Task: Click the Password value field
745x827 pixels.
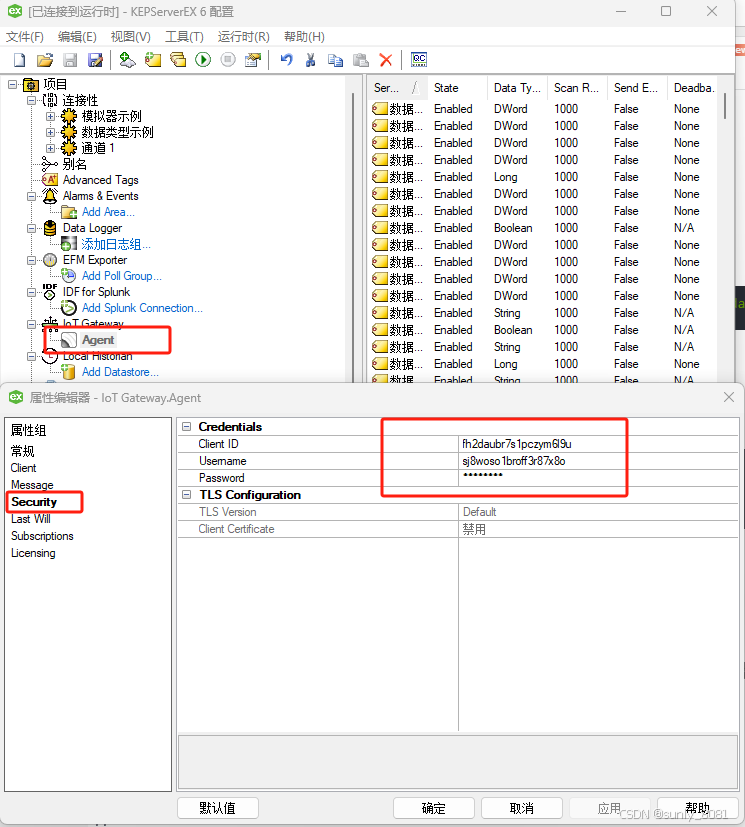Action: [598, 478]
